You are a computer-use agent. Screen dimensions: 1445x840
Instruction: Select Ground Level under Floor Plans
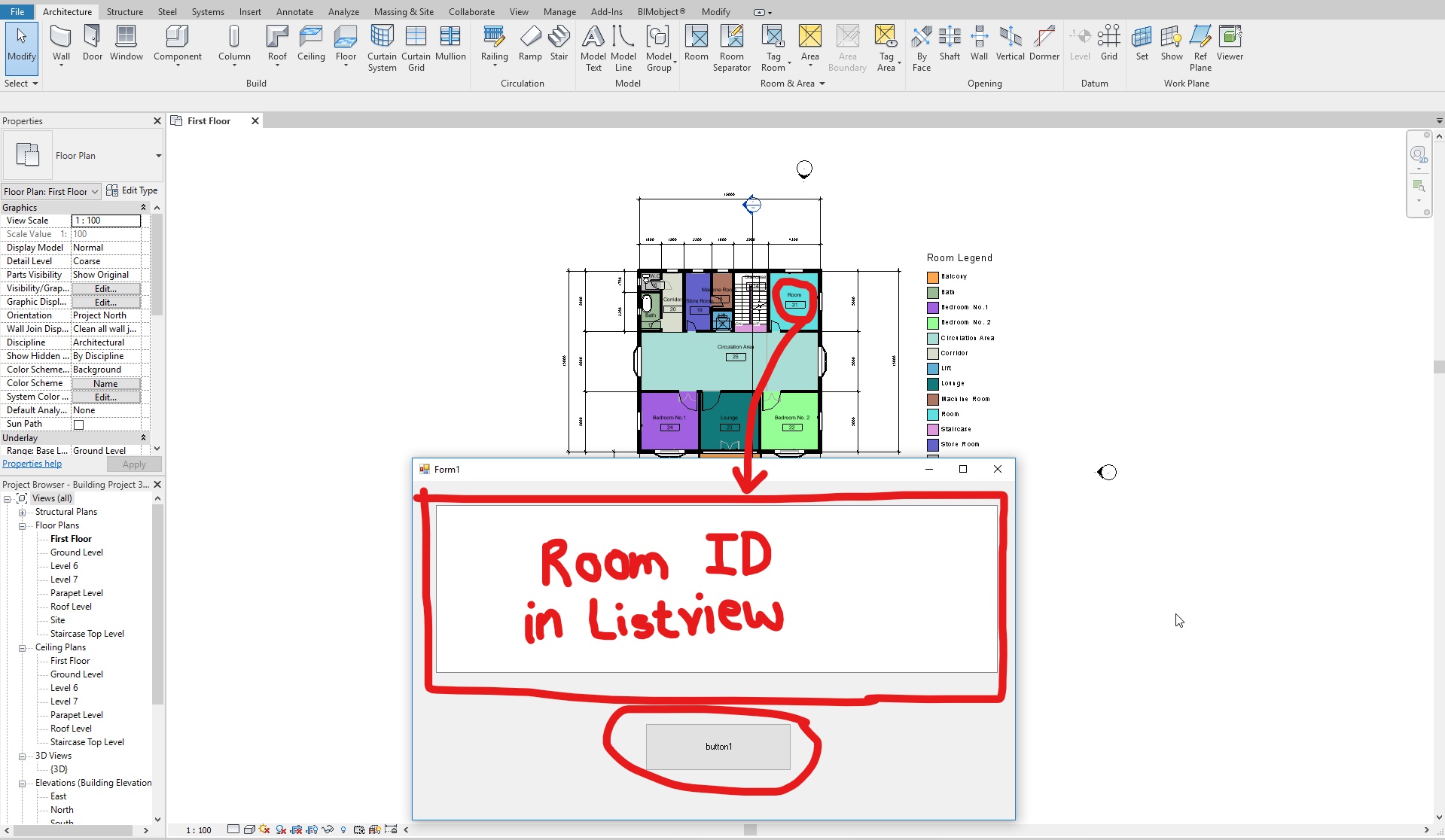tap(75, 552)
